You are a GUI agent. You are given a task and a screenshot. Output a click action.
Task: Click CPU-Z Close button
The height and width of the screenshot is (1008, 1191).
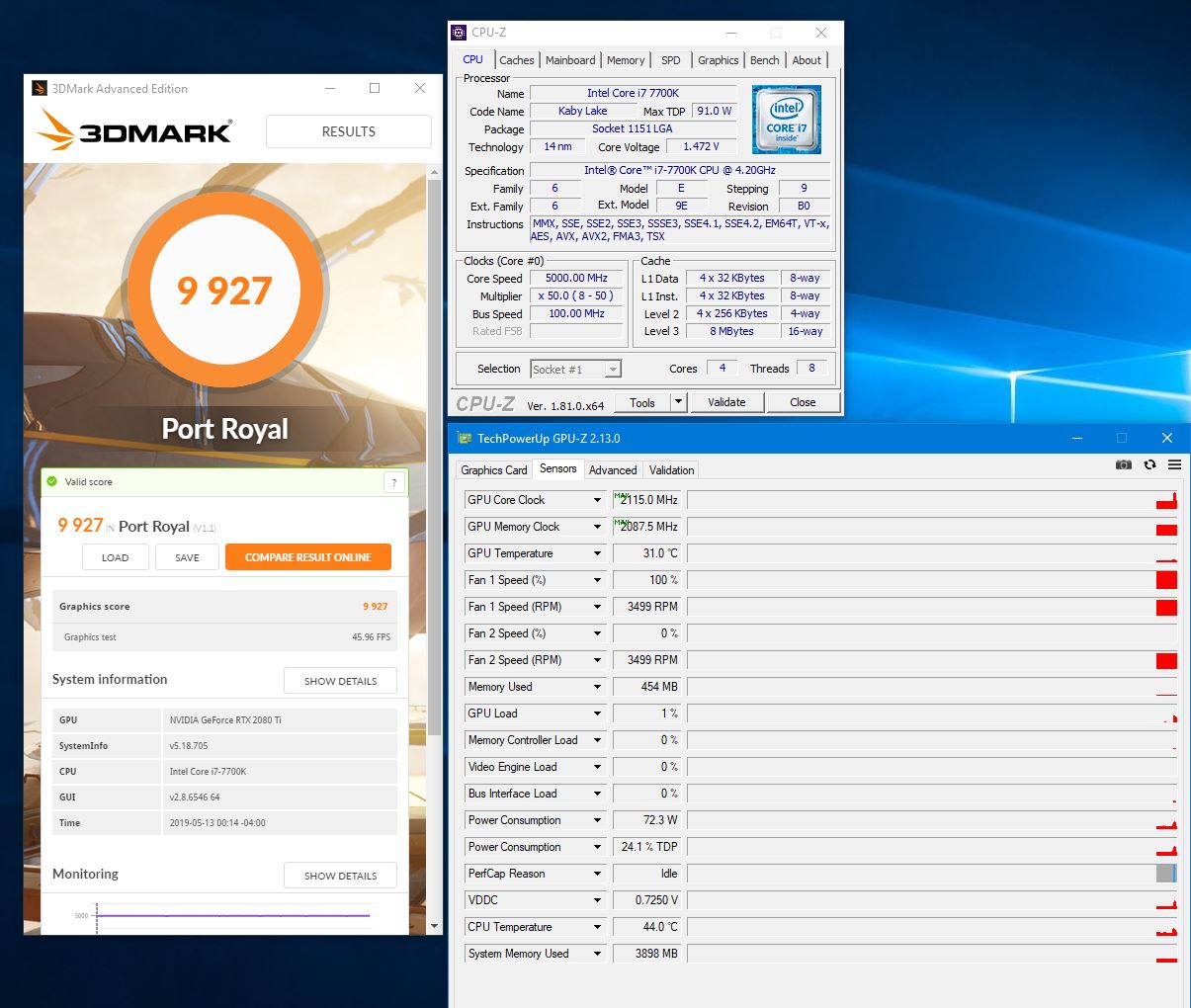803,402
